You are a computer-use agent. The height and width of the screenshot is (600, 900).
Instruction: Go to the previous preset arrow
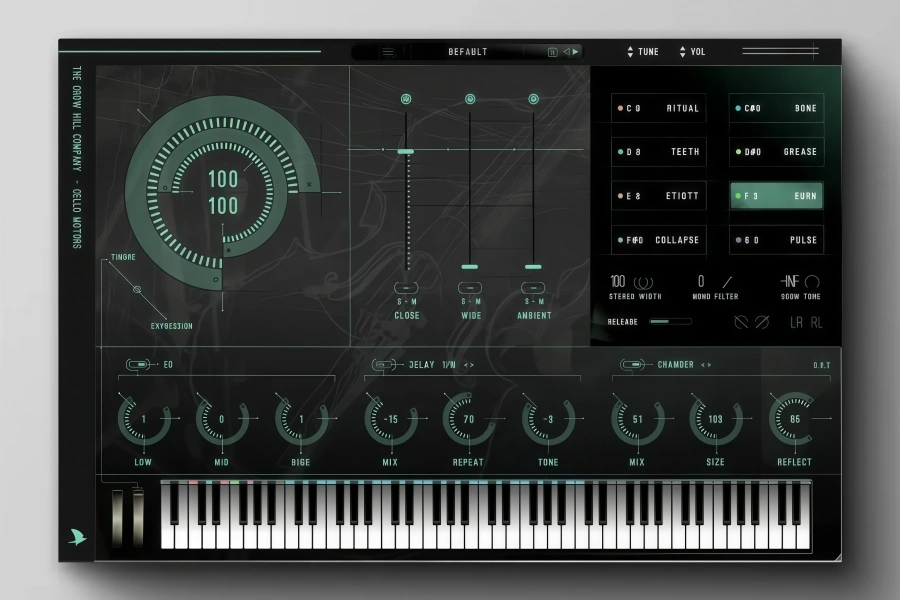pyautogui.click(x=566, y=52)
